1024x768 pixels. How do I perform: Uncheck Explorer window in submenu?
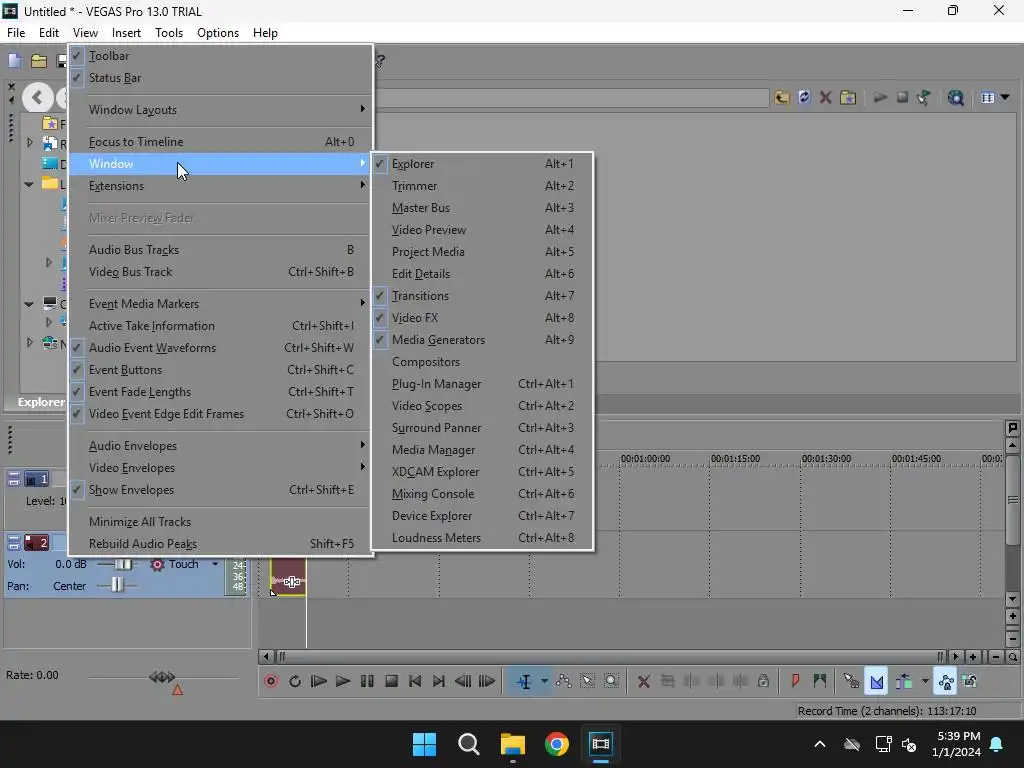click(483, 164)
